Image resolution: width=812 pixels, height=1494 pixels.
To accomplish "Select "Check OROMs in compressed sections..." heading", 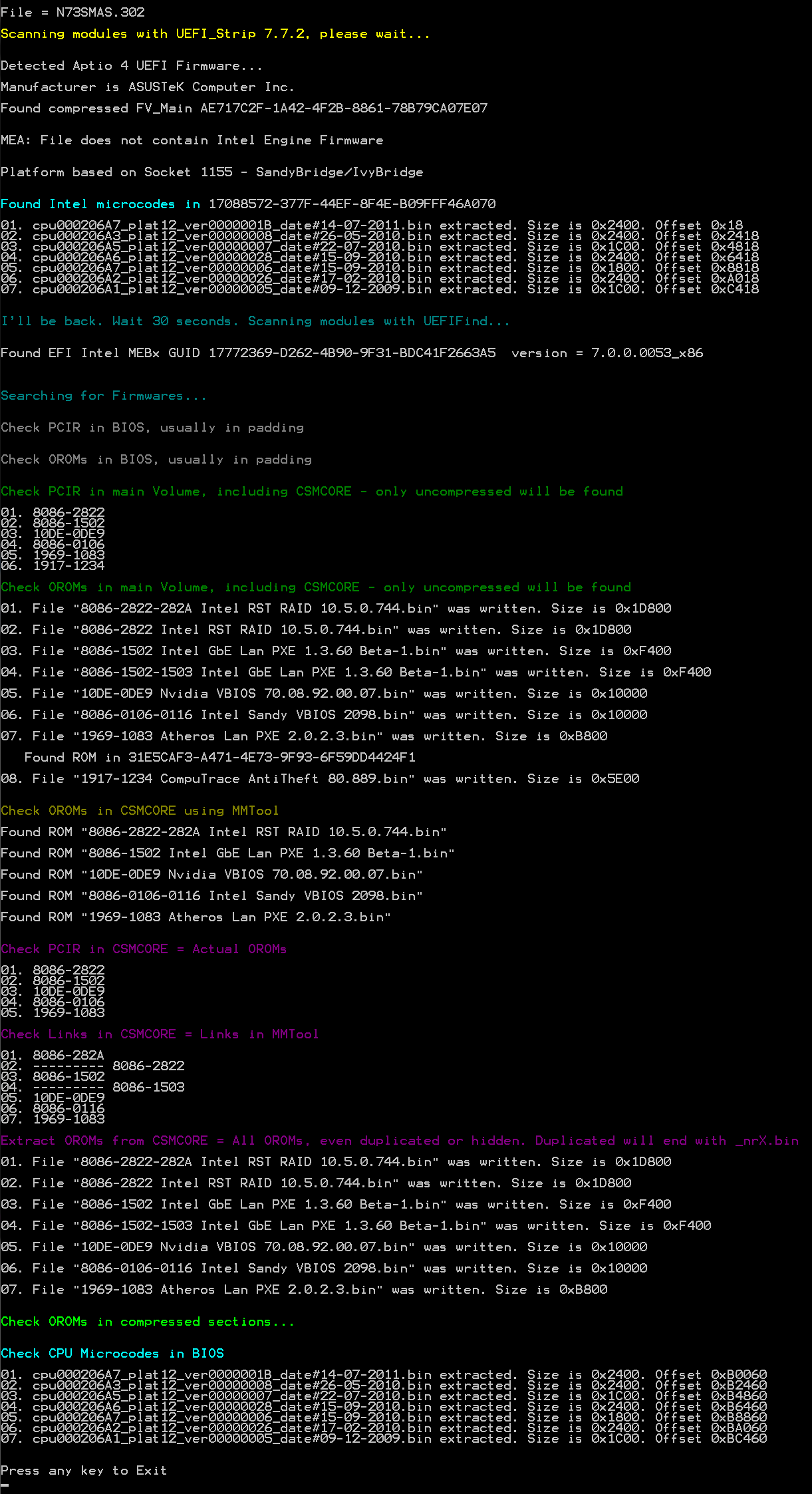I will (x=148, y=1322).
